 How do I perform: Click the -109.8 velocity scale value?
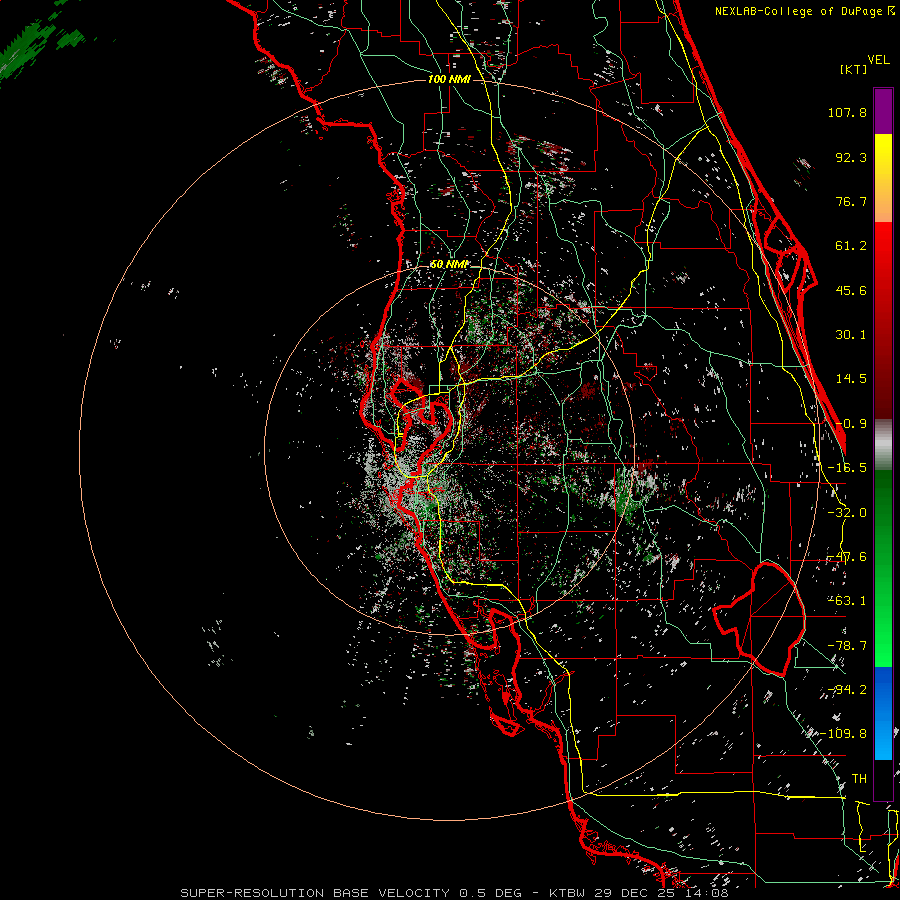tap(844, 734)
